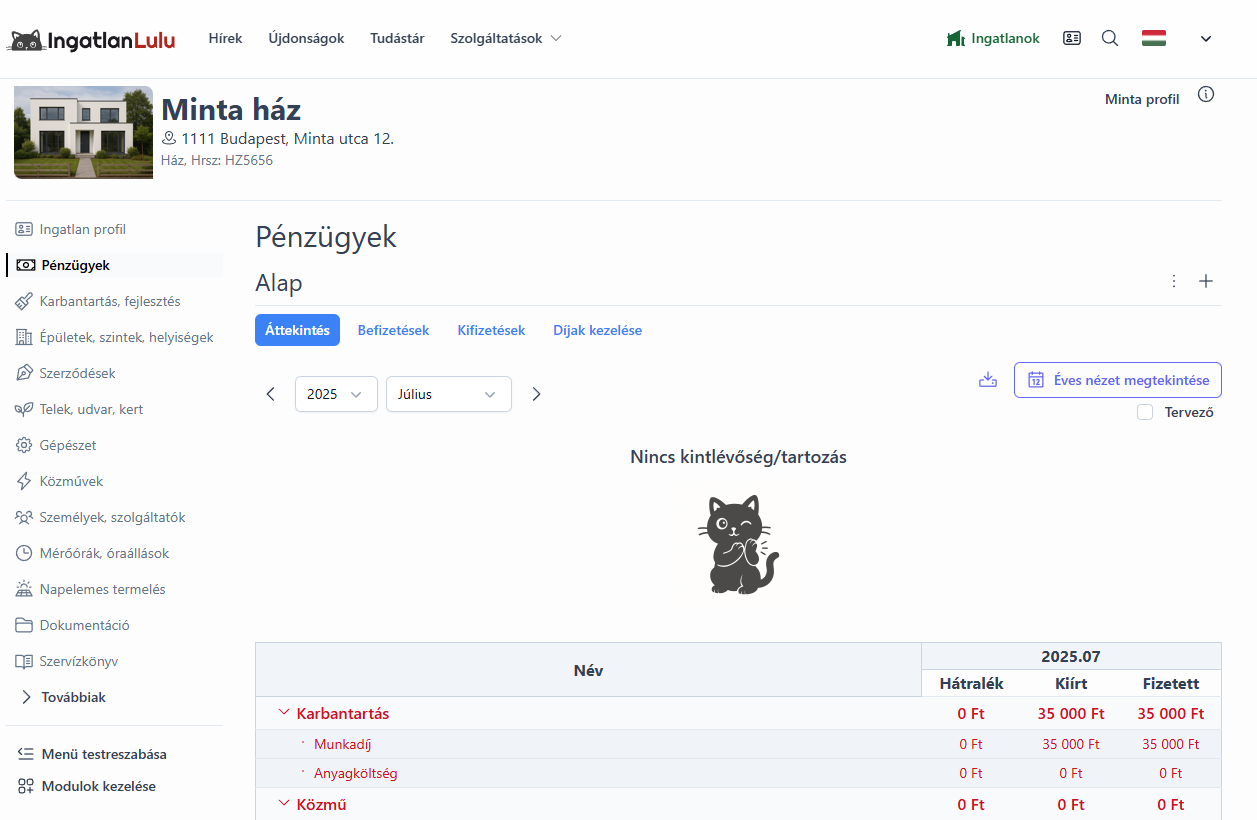Click the Munkadíj row name

pos(342,744)
